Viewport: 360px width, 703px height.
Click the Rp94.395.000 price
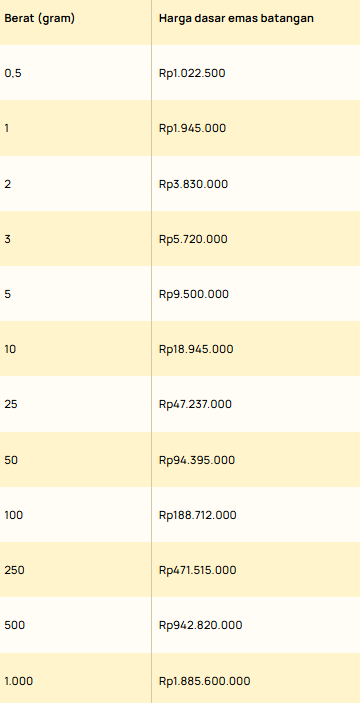197,460
